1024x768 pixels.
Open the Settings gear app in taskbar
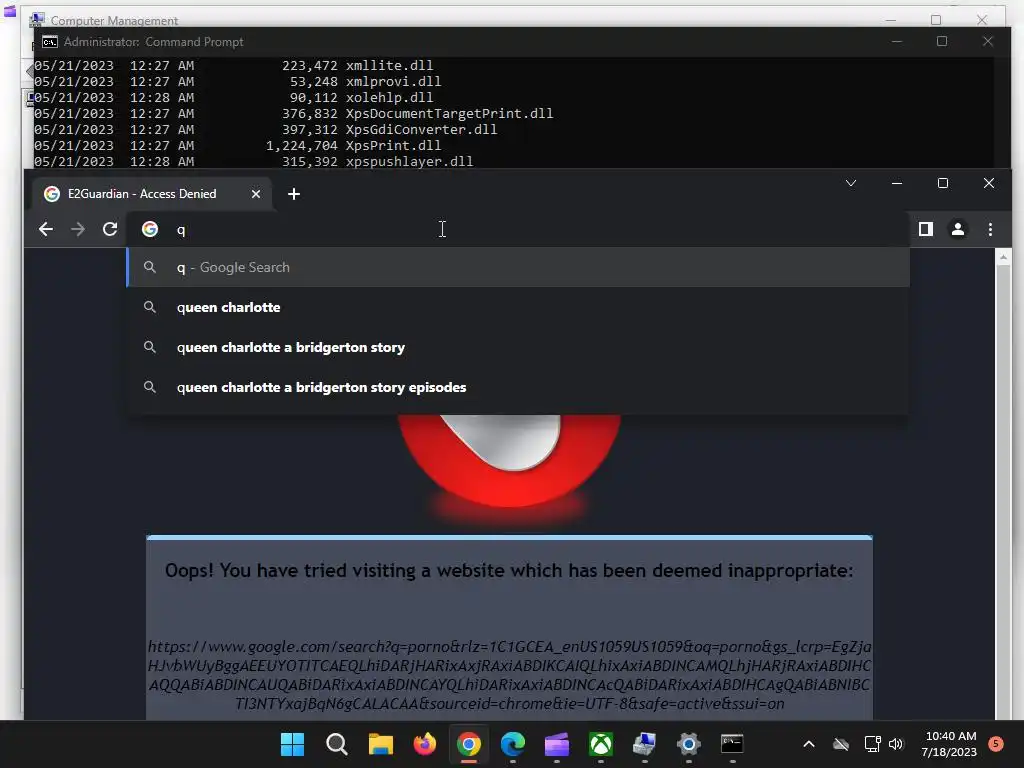point(688,744)
